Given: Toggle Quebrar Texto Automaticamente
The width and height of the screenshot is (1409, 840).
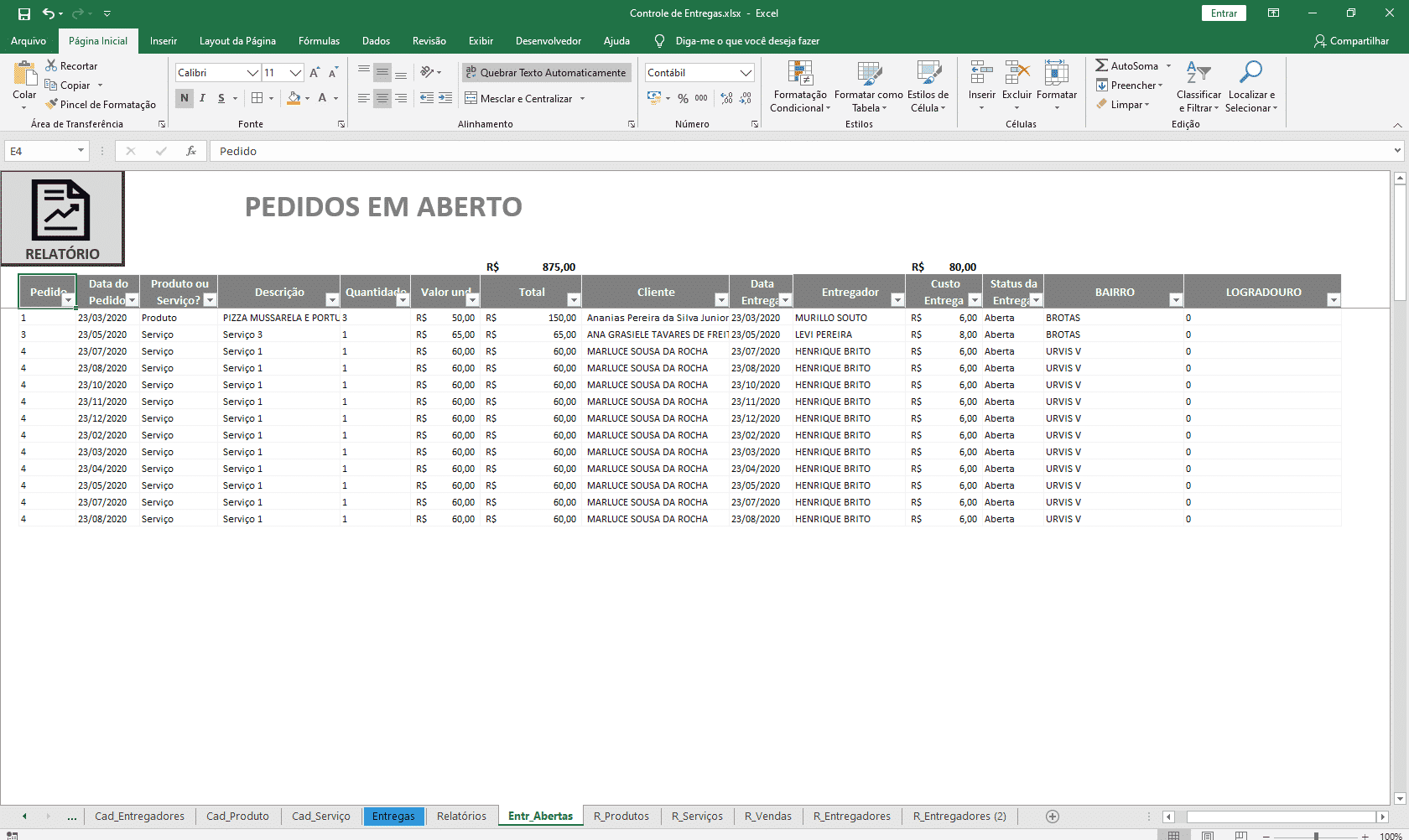Looking at the screenshot, I should coord(545,73).
